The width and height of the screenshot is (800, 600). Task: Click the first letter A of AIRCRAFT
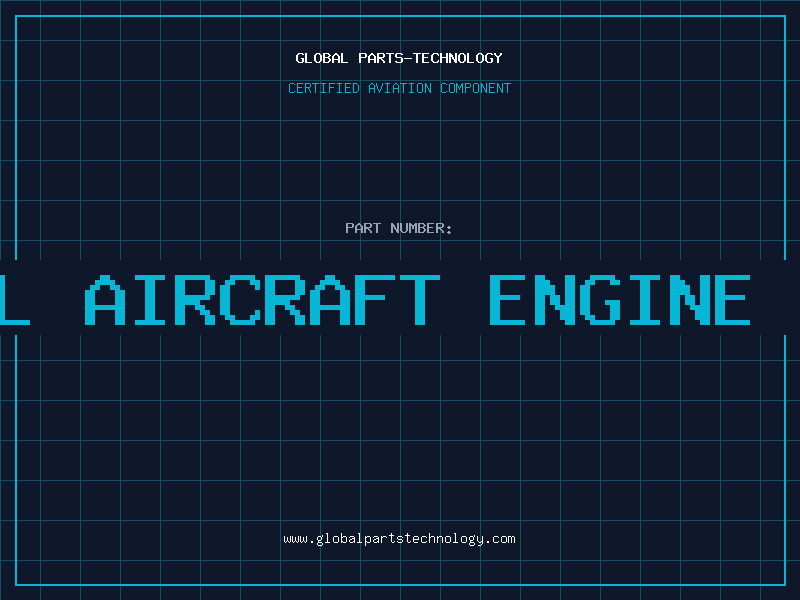coord(105,299)
